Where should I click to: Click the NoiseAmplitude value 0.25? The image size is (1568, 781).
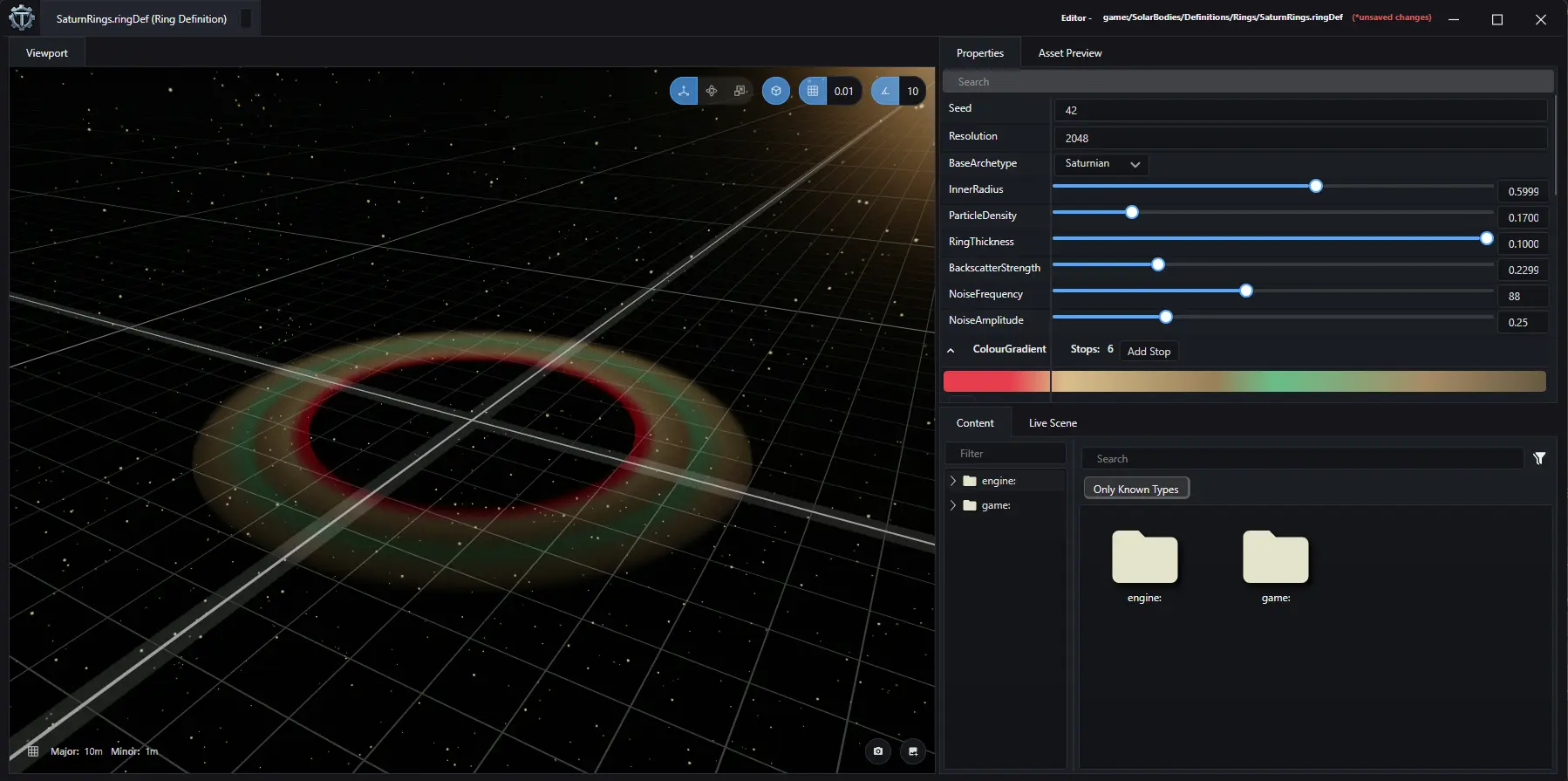1524,322
